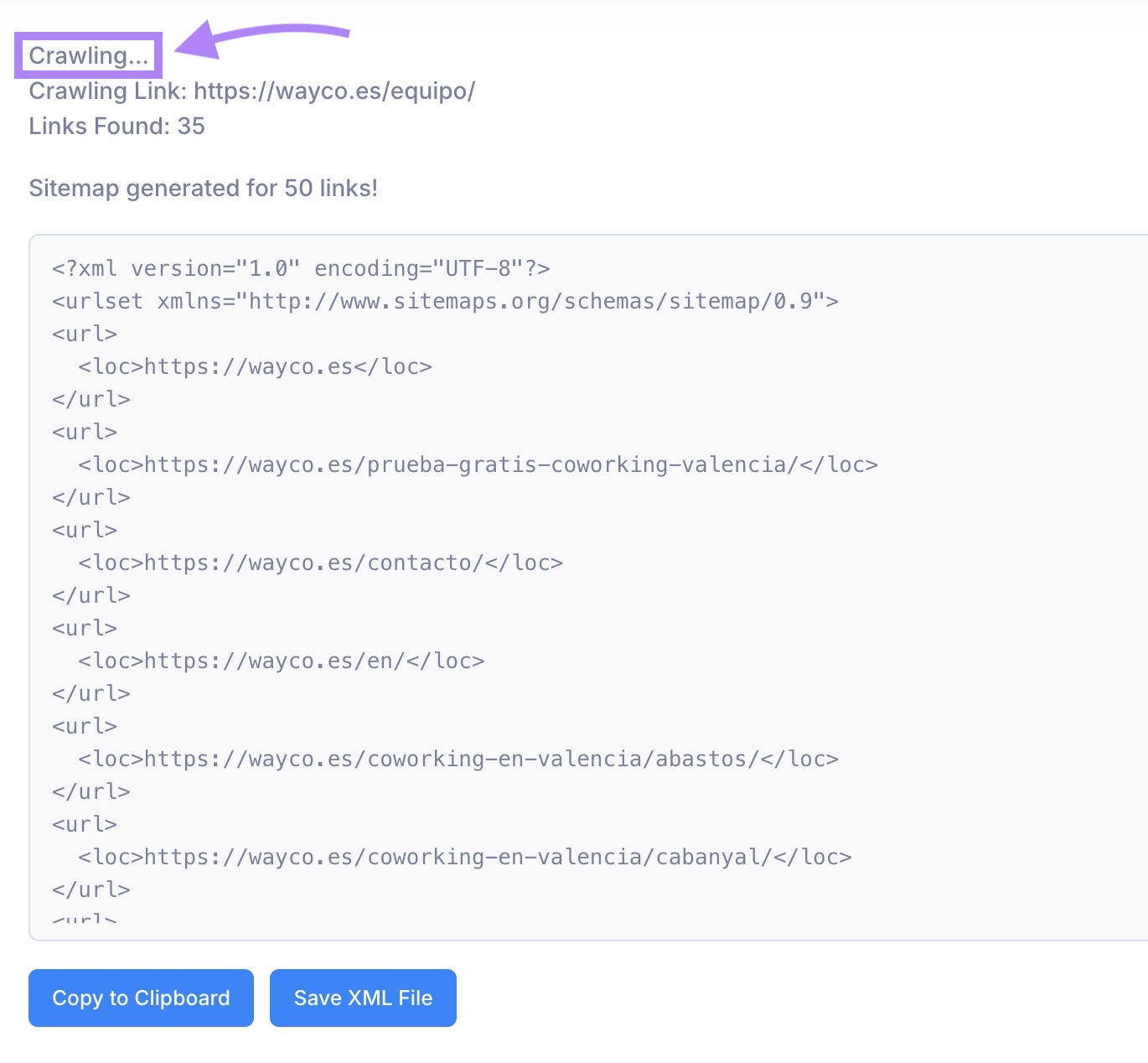Click the Sitemap generated for 50 links heading
The width and height of the screenshot is (1148, 1063).
pyautogui.click(x=203, y=188)
